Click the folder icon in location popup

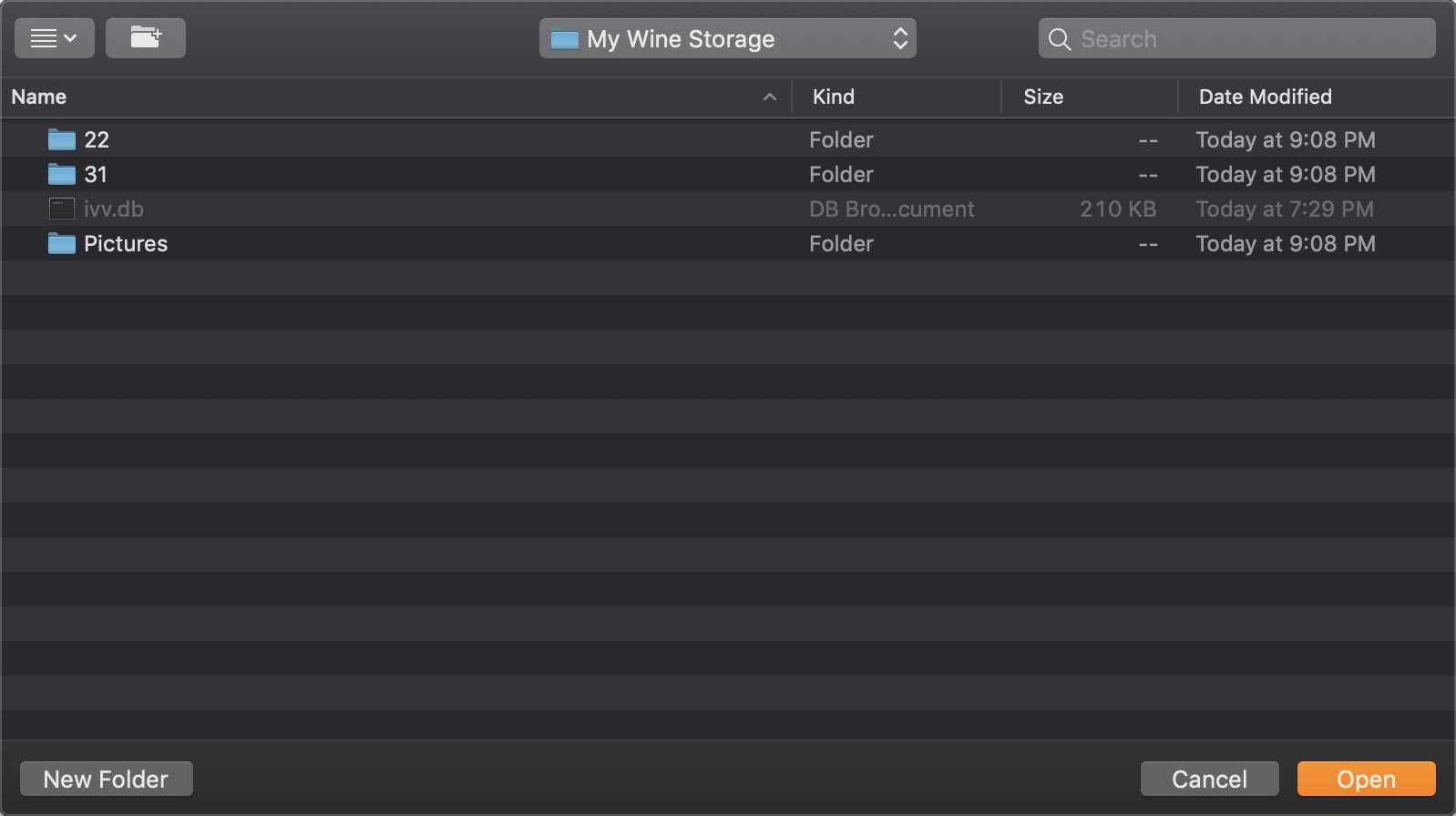(565, 39)
